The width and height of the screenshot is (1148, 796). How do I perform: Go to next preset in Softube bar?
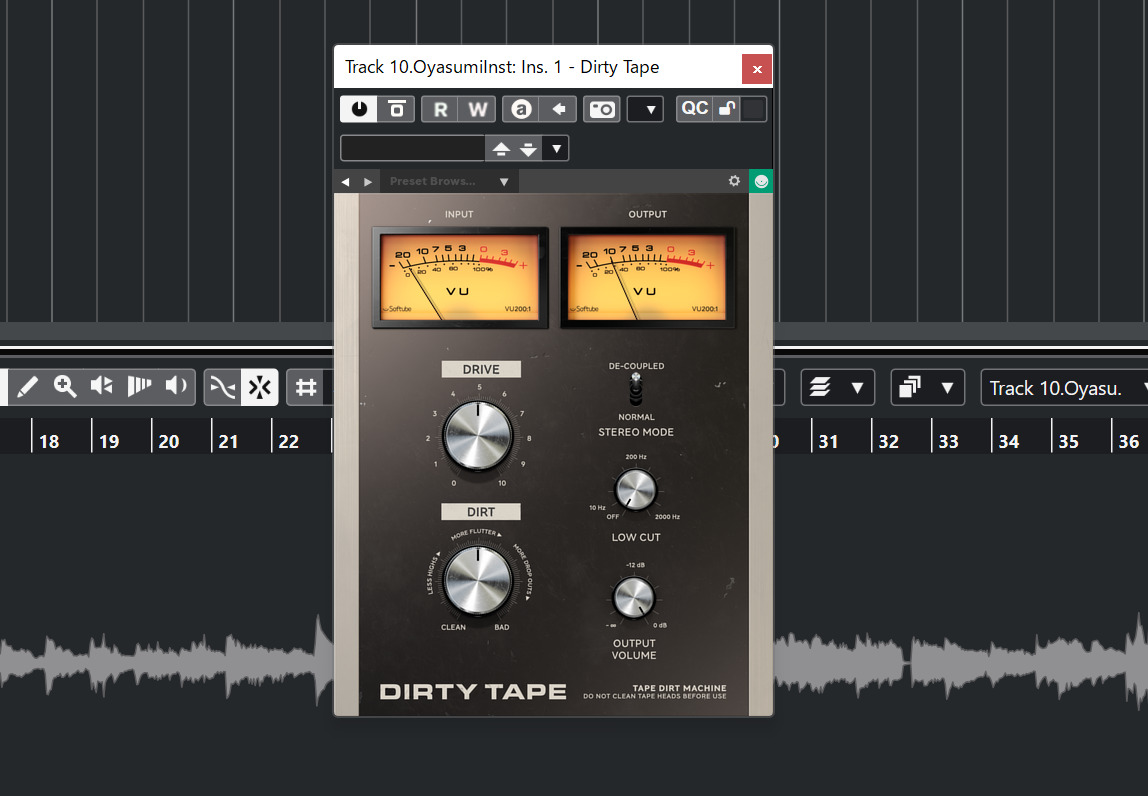click(368, 182)
